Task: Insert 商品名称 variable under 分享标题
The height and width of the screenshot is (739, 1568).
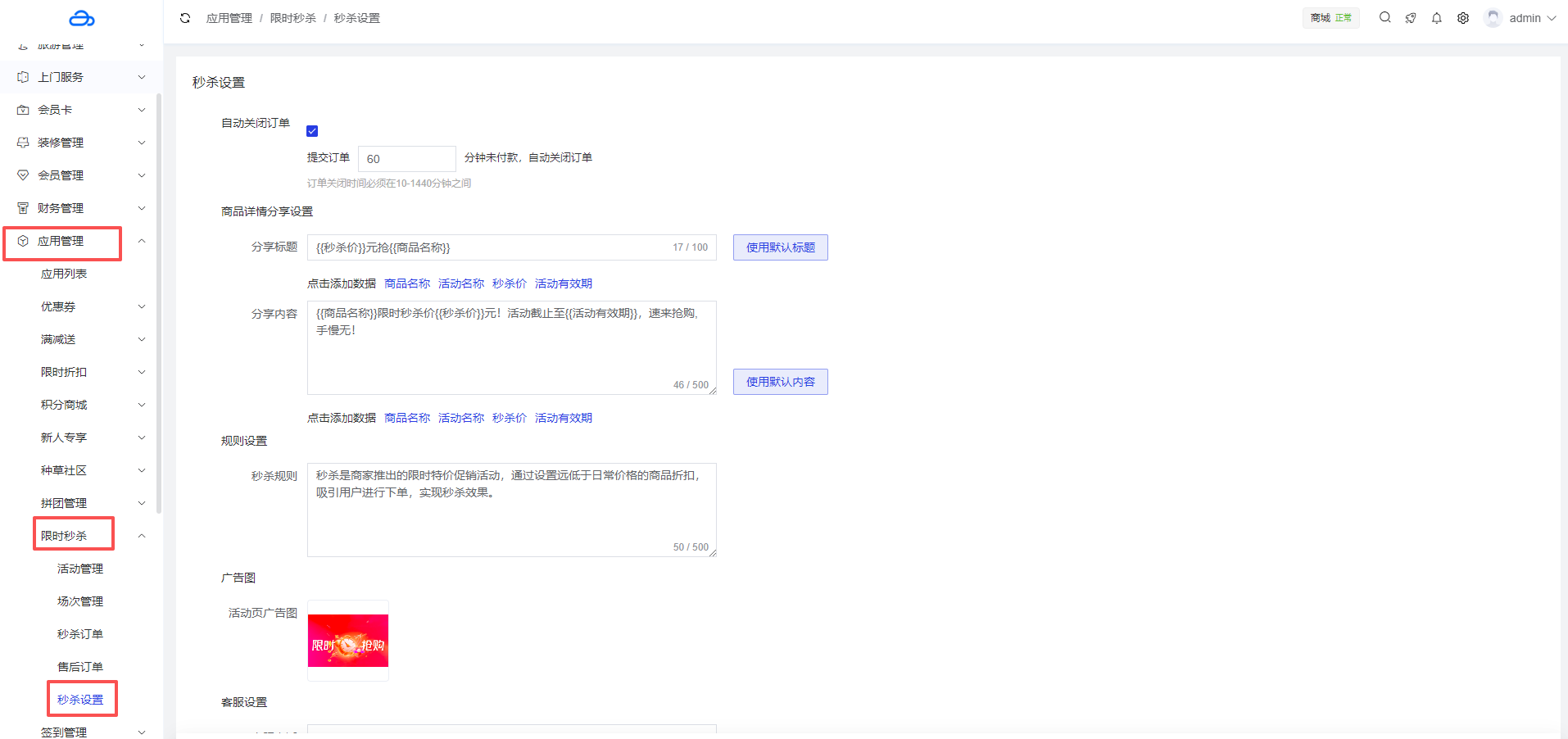Action: [x=407, y=283]
